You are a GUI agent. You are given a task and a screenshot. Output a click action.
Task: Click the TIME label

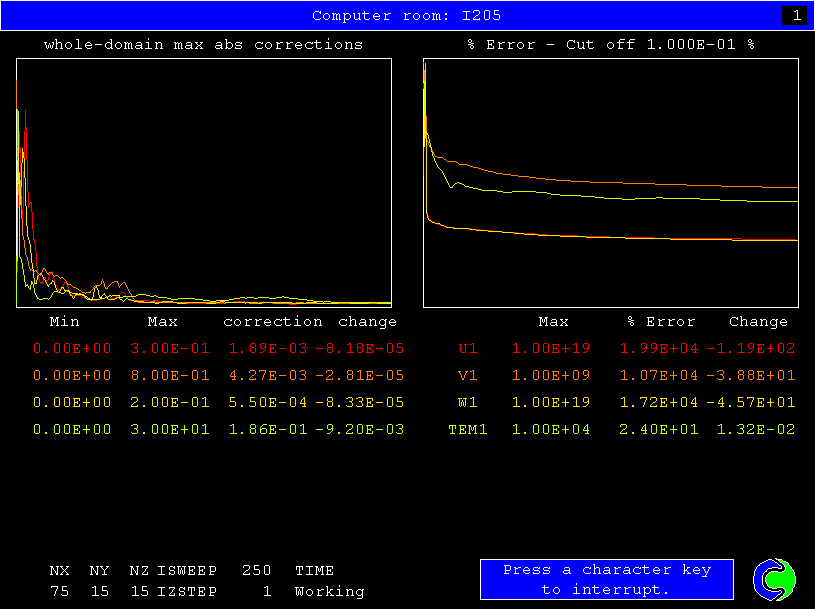pyautogui.click(x=314, y=571)
